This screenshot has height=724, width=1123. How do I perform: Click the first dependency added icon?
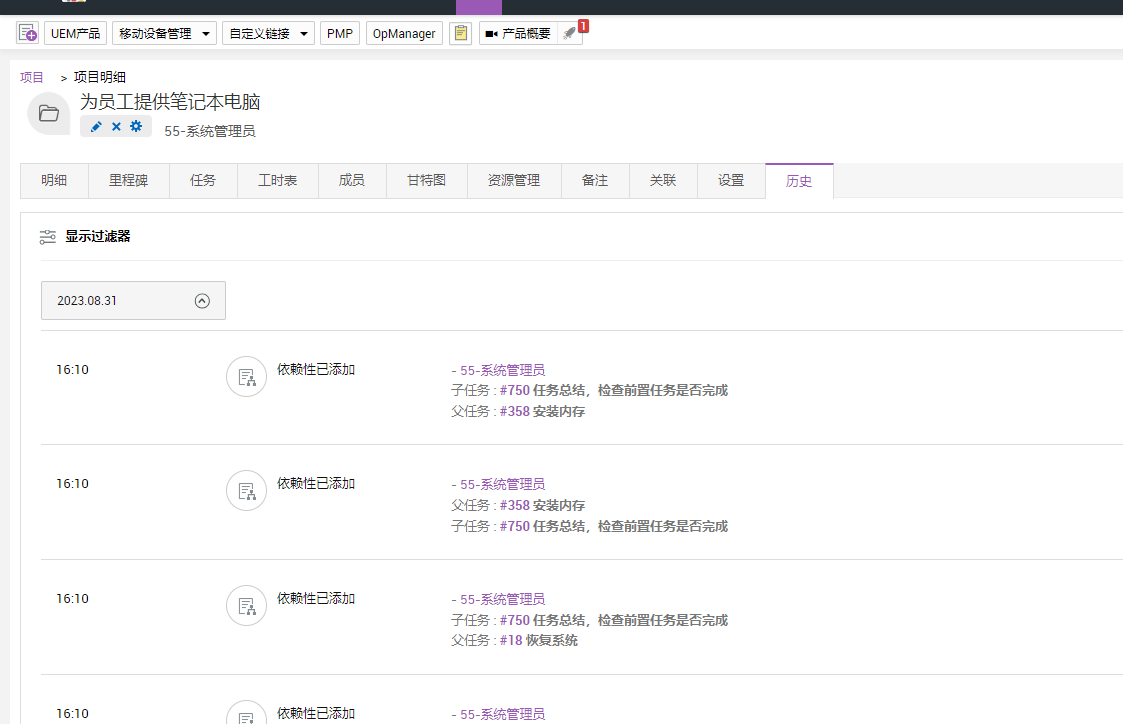point(246,377)
